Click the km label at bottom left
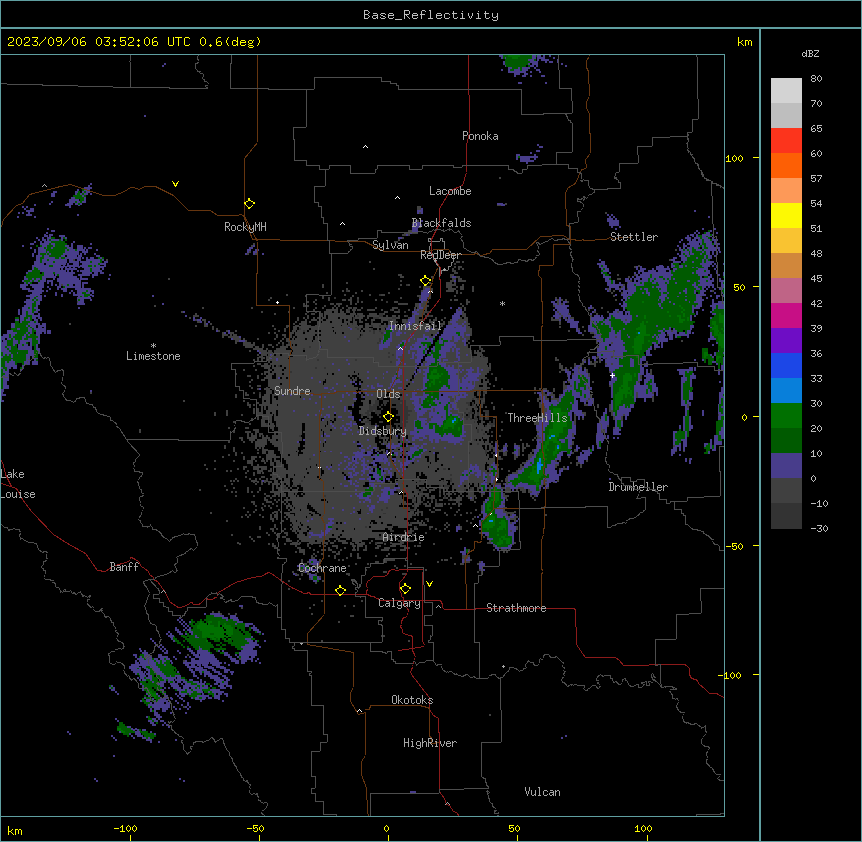The image size is (862, 842). [x=15, y=831]
